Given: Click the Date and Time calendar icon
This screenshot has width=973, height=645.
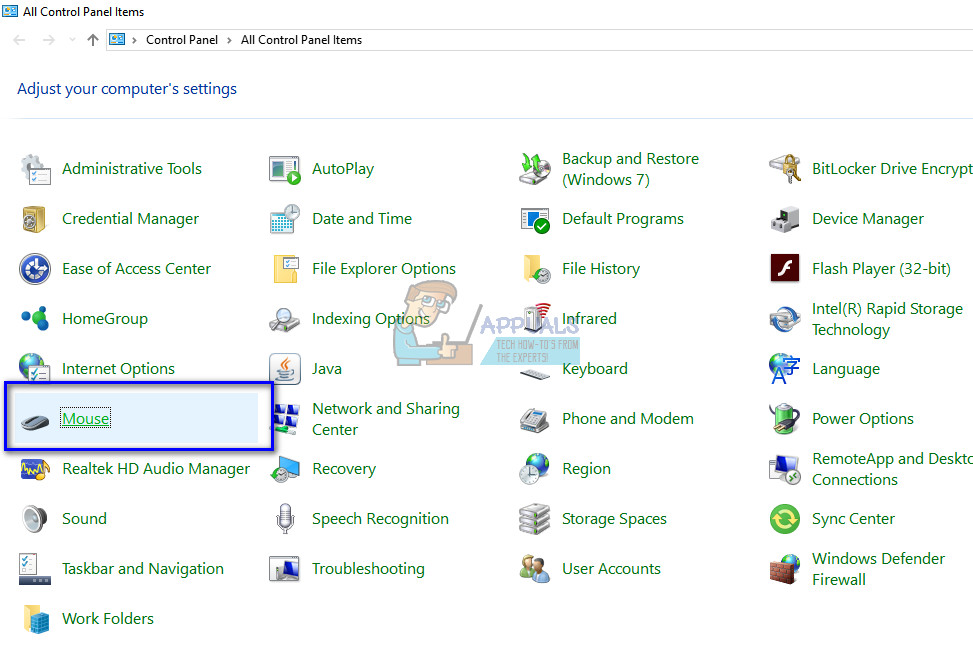Looking at the screenshot, I should (x=285, y=219).
